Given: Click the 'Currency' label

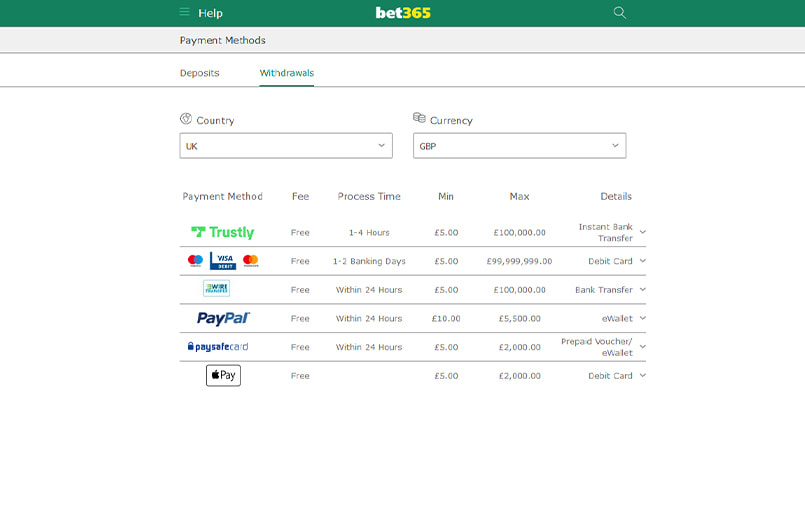Looking at the screenshot, I should click(451, 121).
